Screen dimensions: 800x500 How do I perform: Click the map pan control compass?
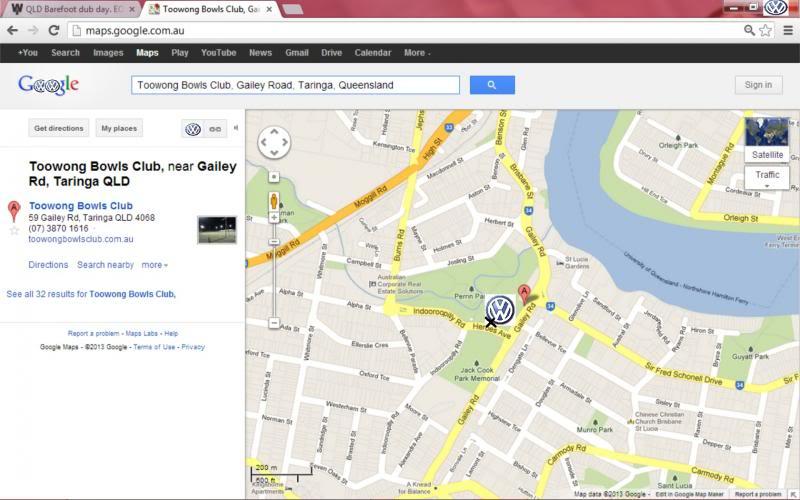[274, 142]
